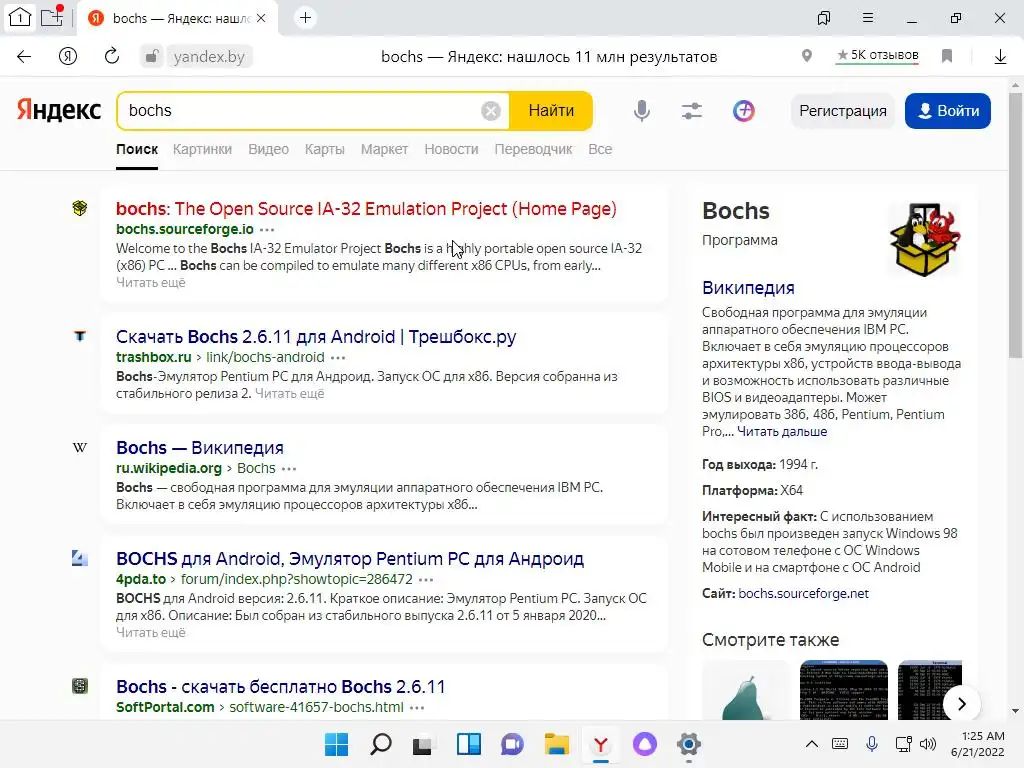Image resolution: width=1024 pixels, height=768 pixels.
Task: Click the Регистрация button
Action: 842,111
